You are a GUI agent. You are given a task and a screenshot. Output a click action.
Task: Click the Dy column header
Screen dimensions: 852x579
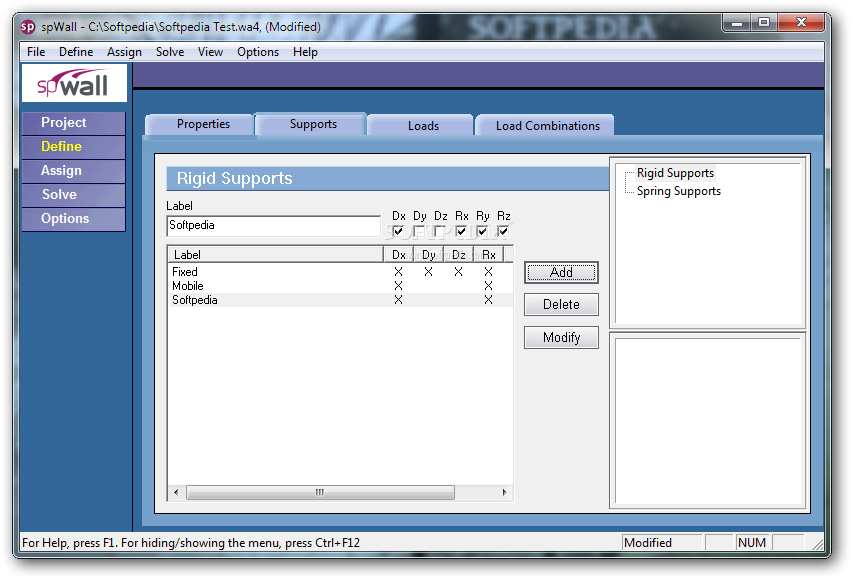(429, 255)
